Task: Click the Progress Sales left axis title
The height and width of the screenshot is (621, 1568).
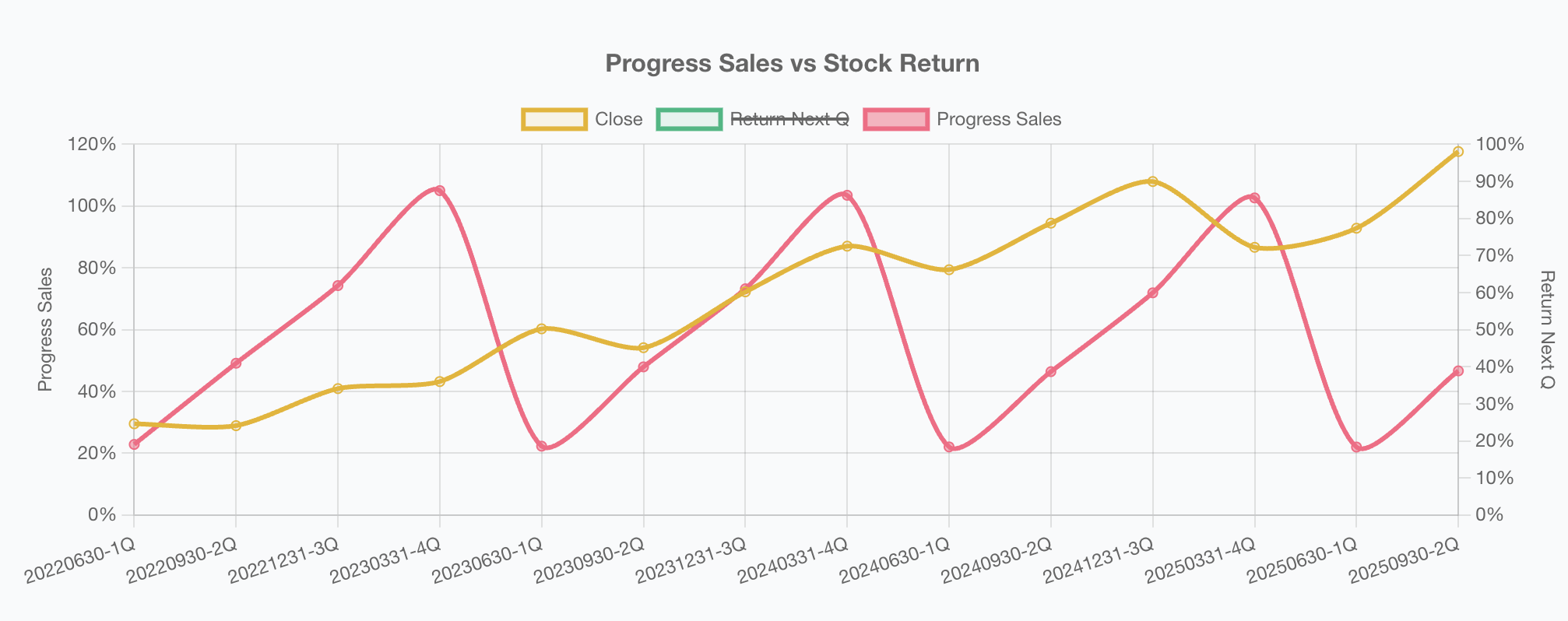Action: coord(46,329)
